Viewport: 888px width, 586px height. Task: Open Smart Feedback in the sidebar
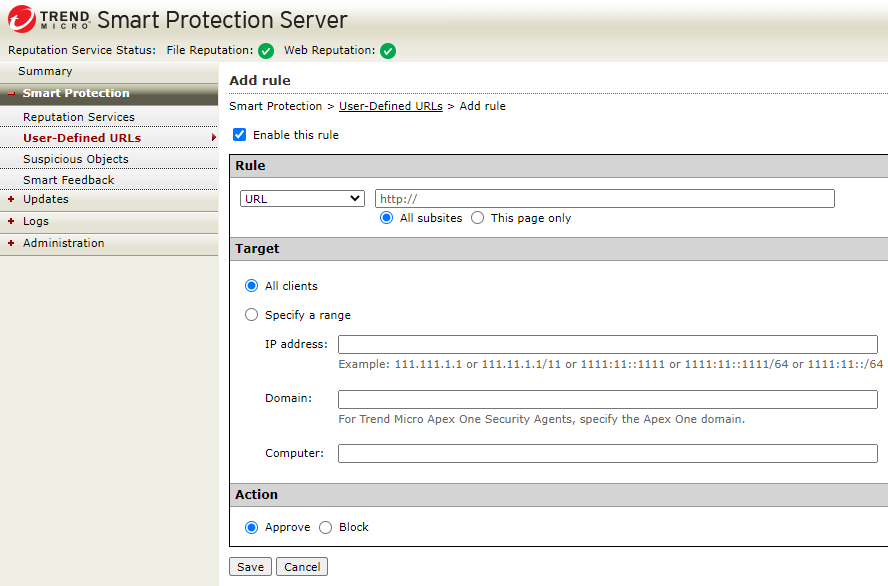pos(68,180)
